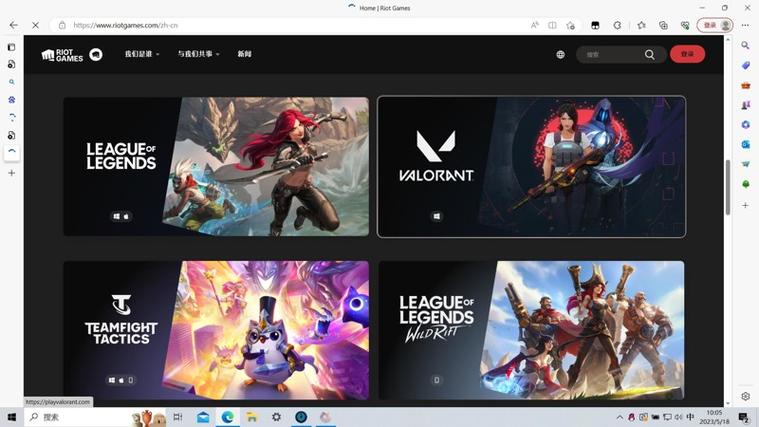The height and width of the screenshot is (427, 759).
Task: Open the League of Legends Wild Rift card
Action: tap(531, 330)
